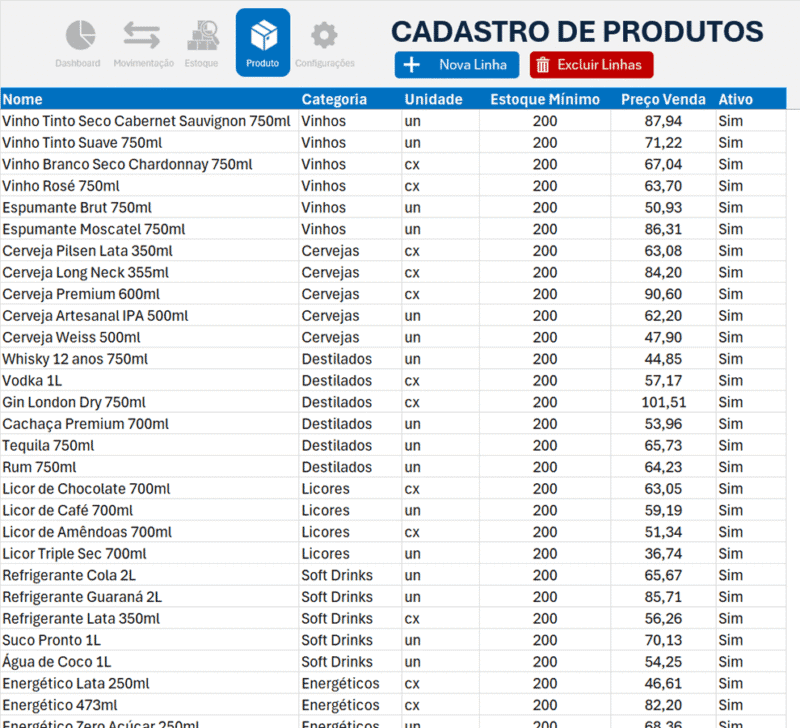
Task: Select cell Espumante Moscatel 750ml
Action: pyautogui.click(x=149, y=229)
